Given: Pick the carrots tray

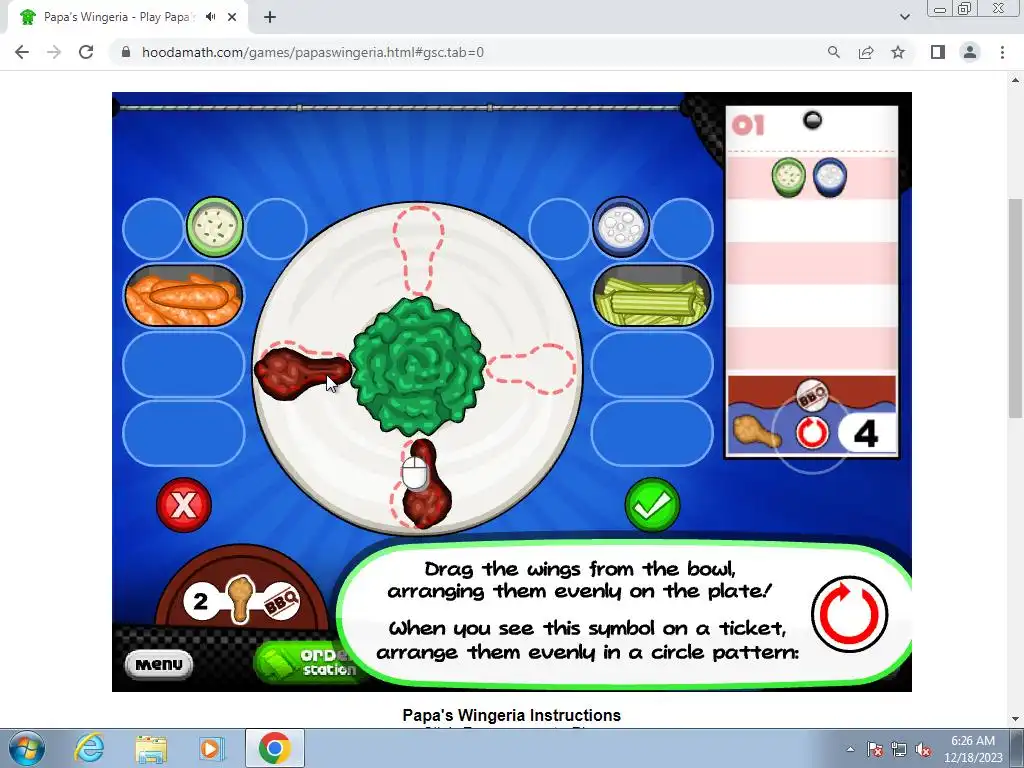Looking at the screenshot, I should click(x=184, y=296).
